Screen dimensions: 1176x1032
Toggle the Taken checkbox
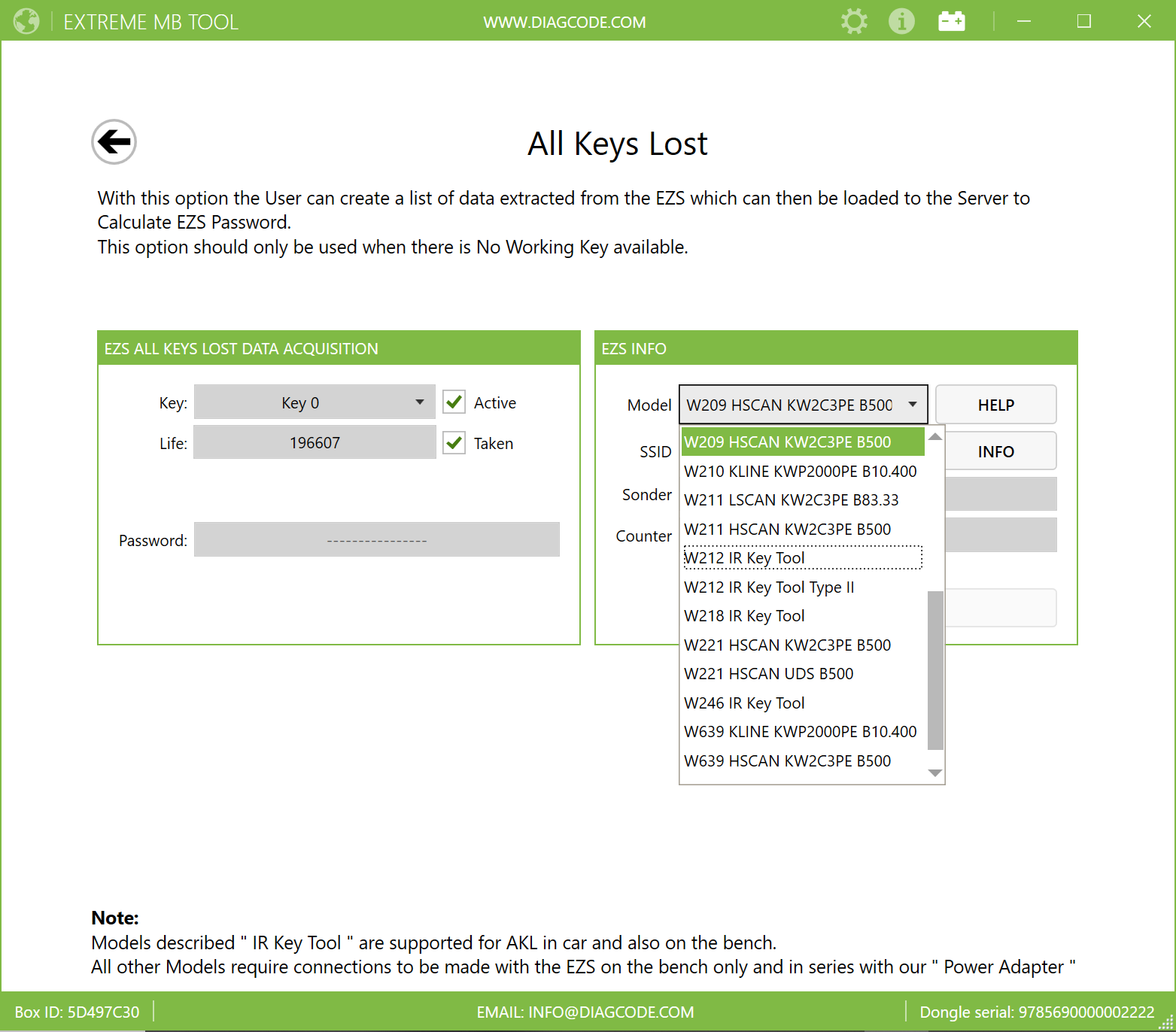454,442
